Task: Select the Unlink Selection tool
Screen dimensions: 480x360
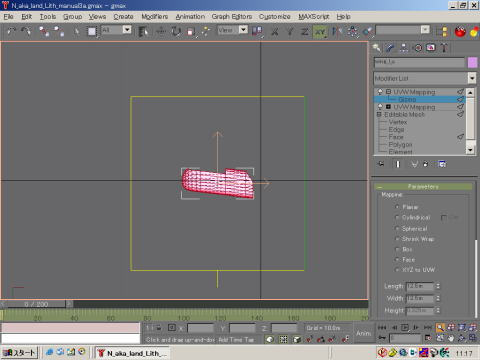Action: point(59,31)
